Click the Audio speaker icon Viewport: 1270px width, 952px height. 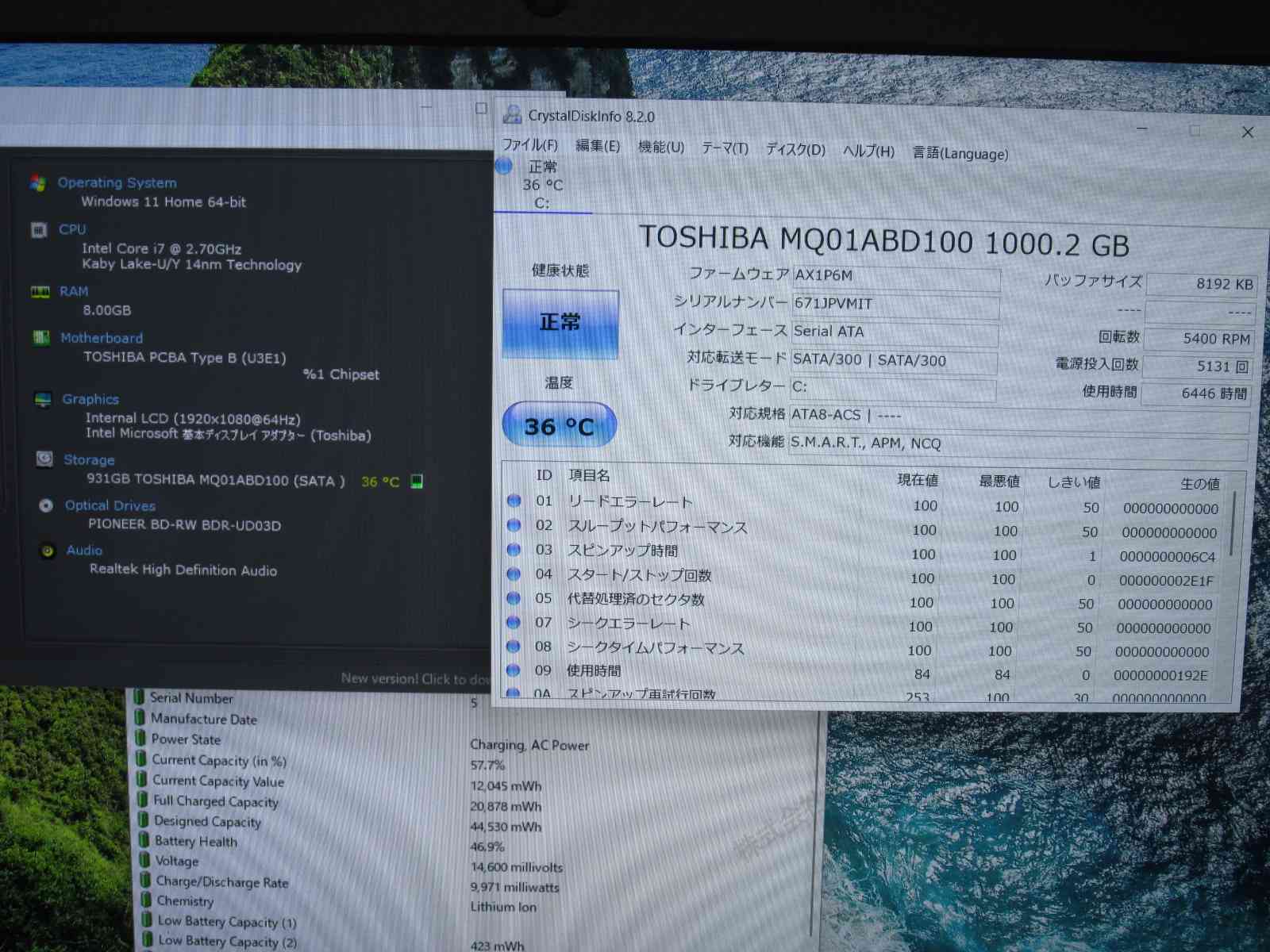point(48,551)
